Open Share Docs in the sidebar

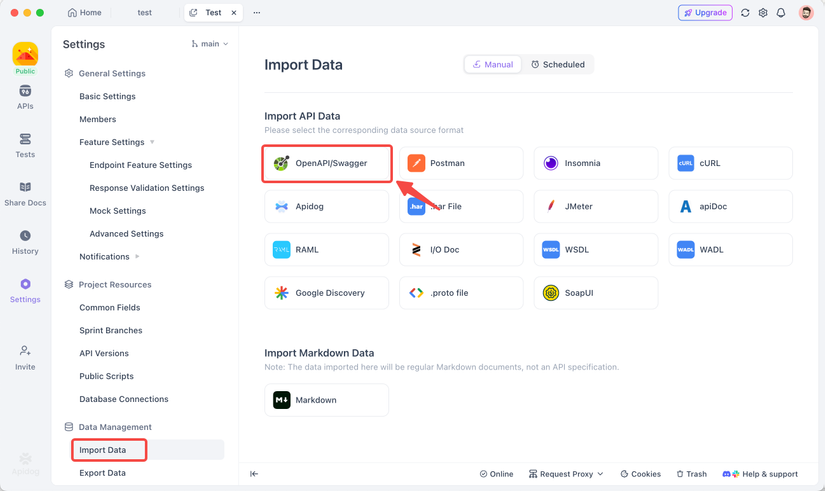coord(25,194)
